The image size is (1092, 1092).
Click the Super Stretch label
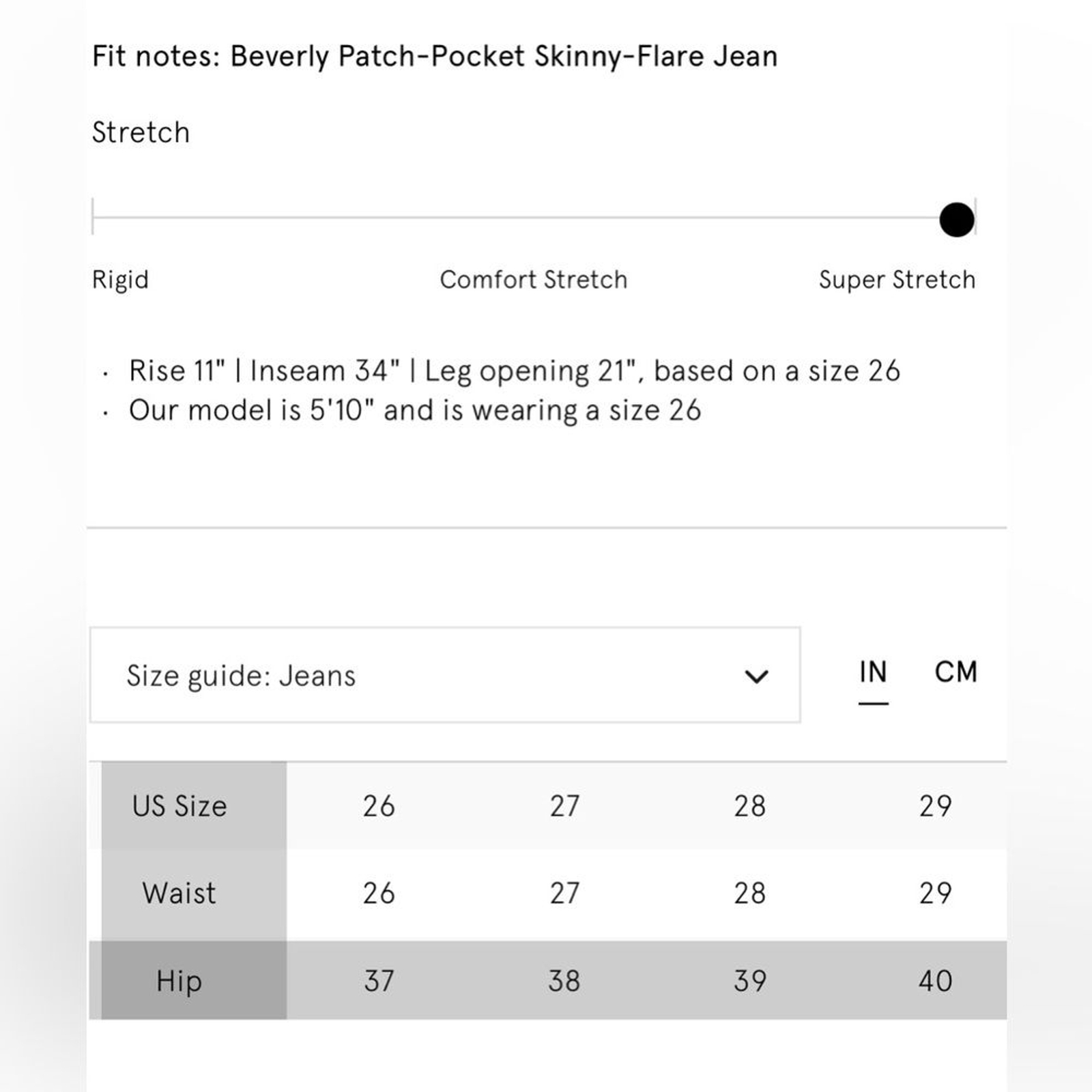pos(897,280)
